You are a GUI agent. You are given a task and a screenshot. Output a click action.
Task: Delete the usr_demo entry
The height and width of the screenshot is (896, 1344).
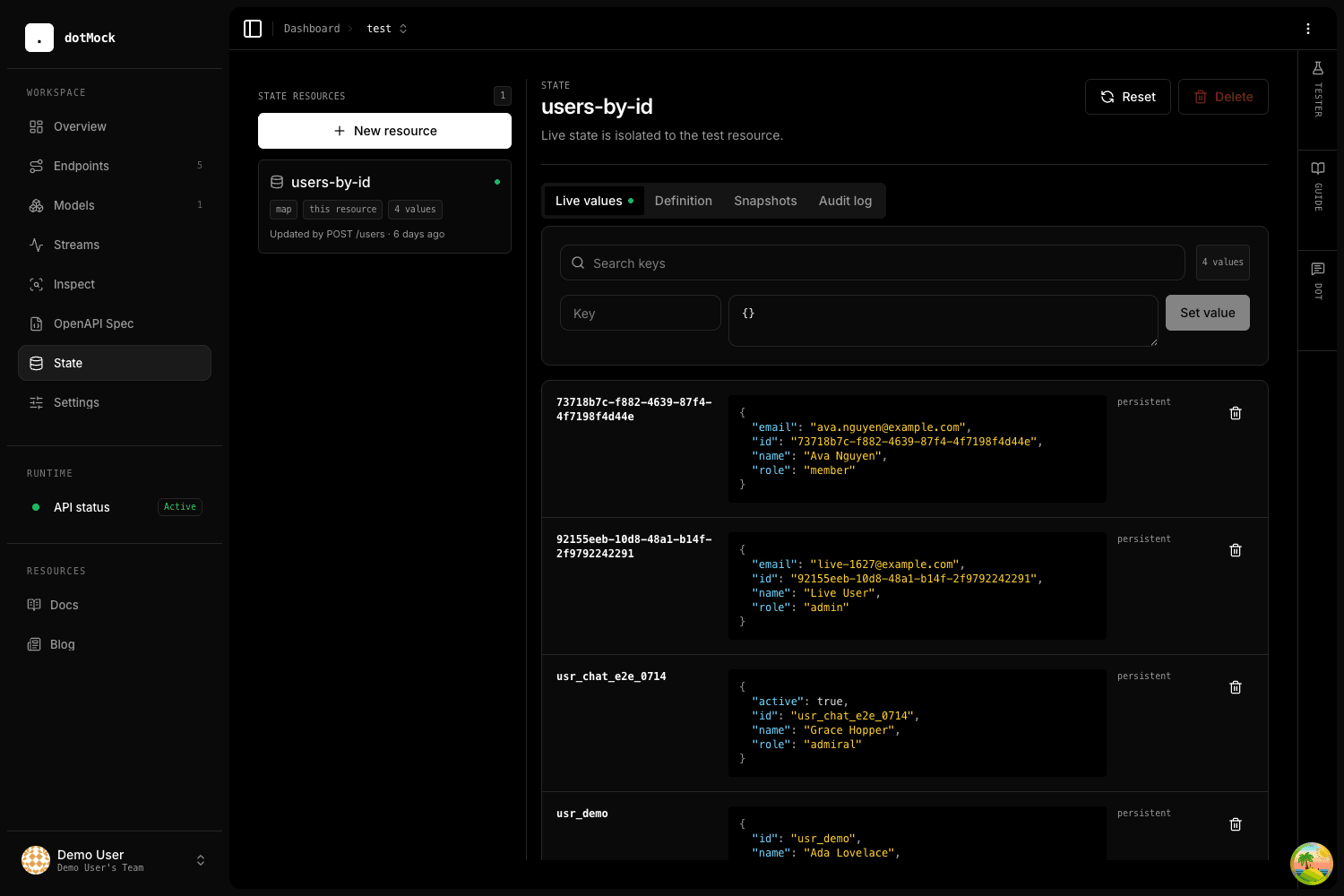click(1236, 824)
